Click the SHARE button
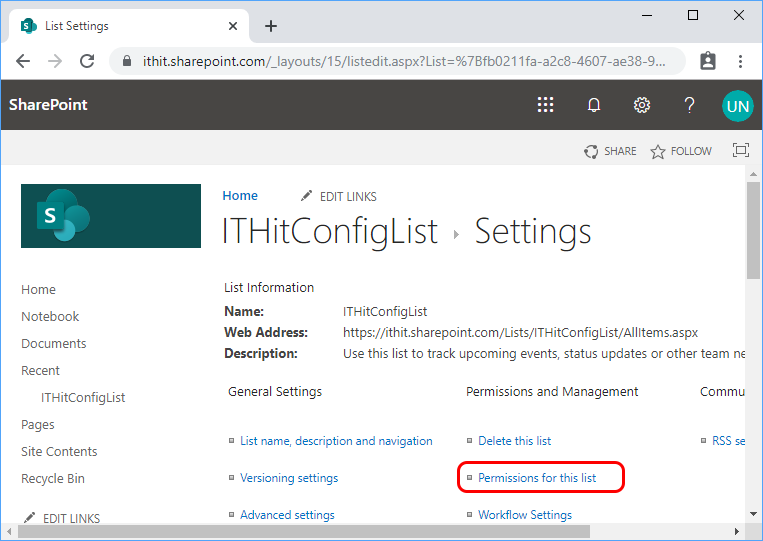 (610, 151)
